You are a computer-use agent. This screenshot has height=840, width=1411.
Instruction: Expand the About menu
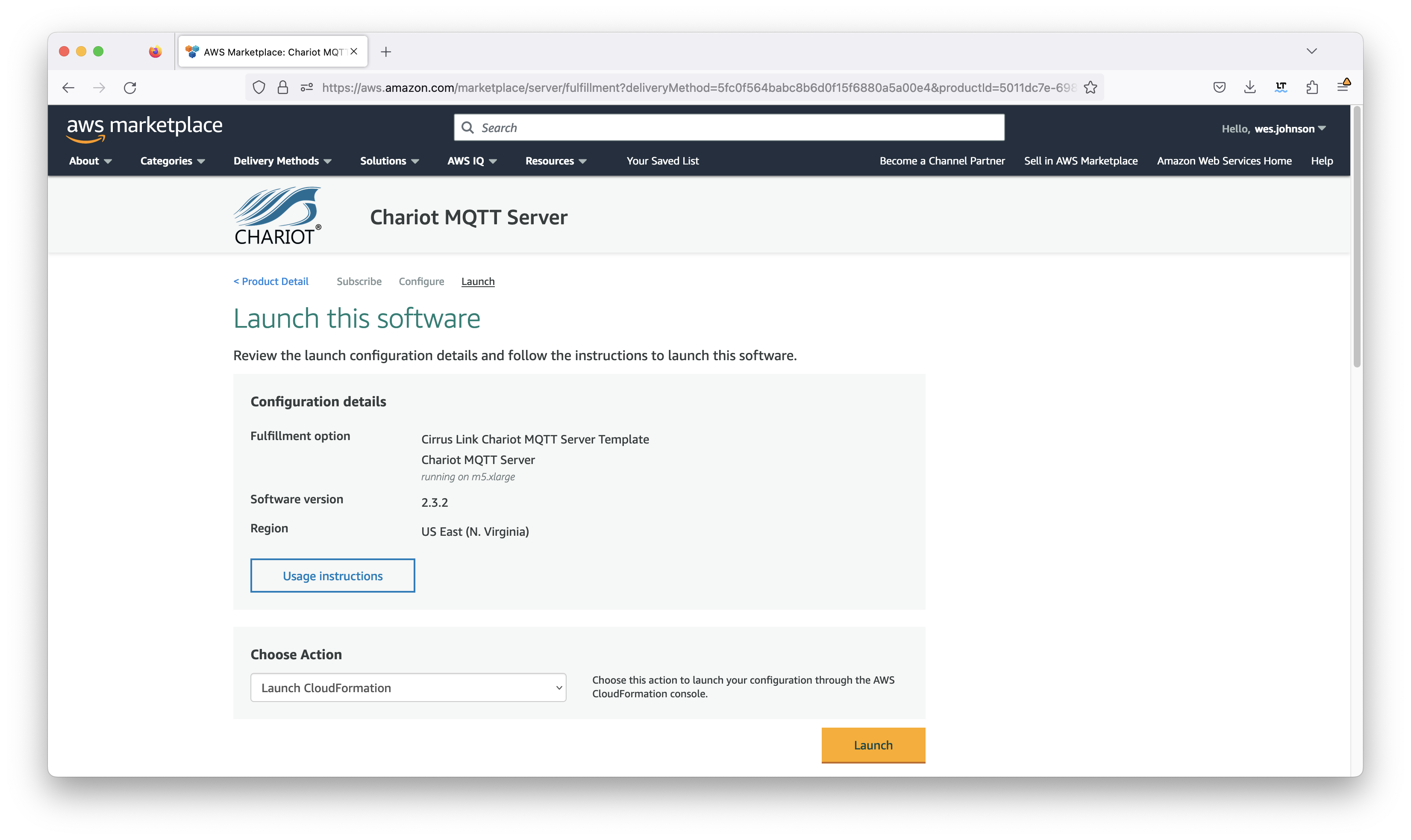[x=91, y=162]
